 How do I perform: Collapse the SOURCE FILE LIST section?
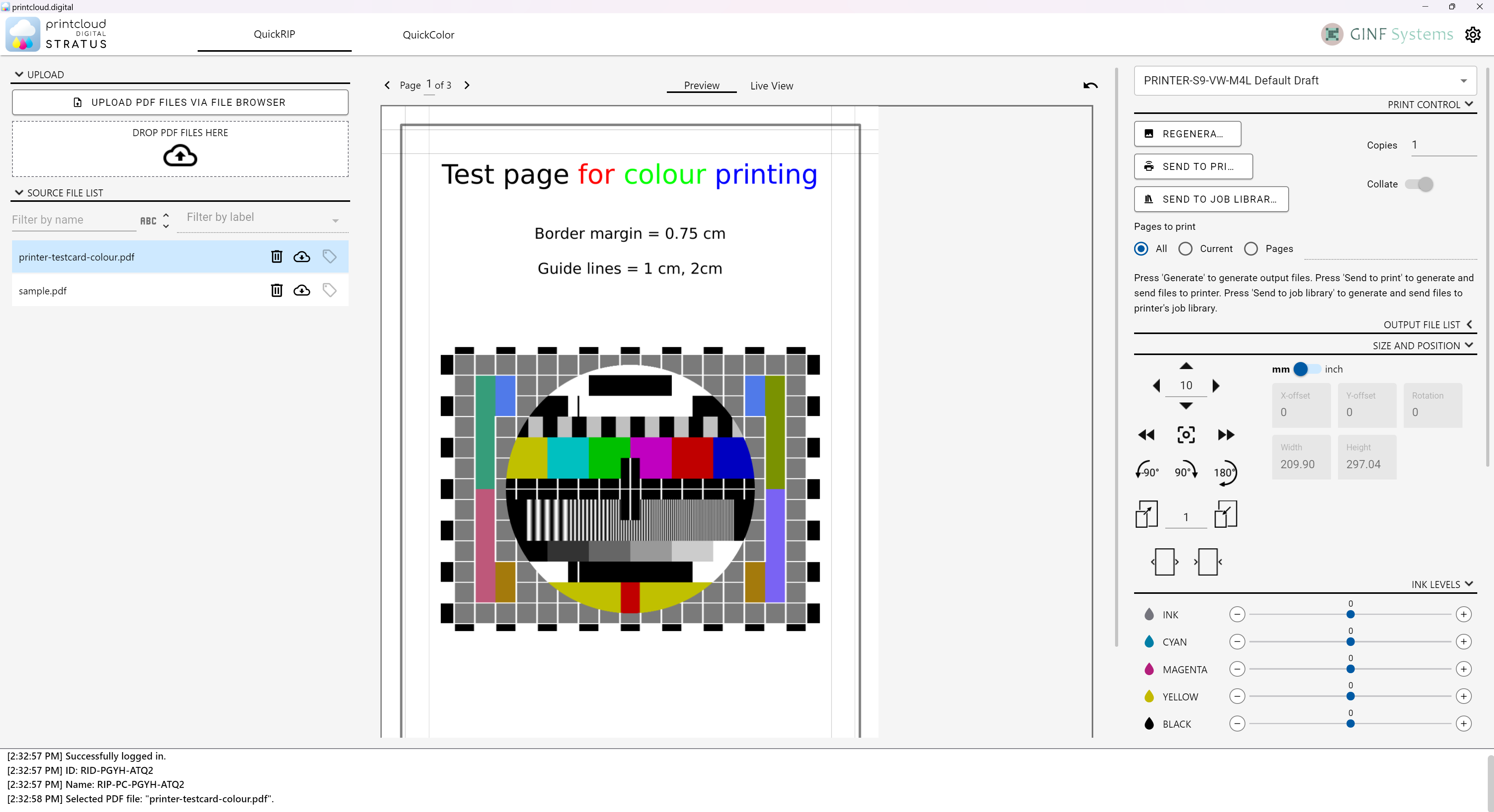pos(19,192)
